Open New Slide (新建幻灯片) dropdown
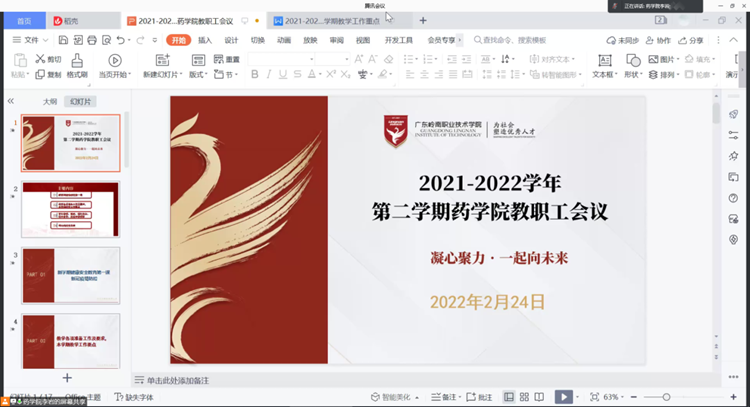This screenshot has height=407, width=750. pyautogui.click(x=163, y=75)
